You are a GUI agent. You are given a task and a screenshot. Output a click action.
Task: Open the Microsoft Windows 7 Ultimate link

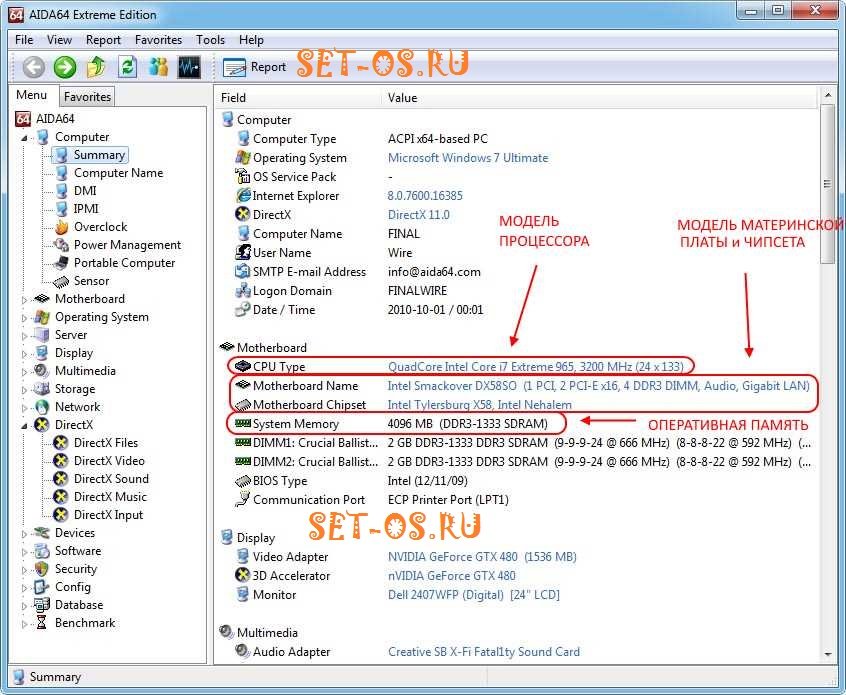pos(467,158)
